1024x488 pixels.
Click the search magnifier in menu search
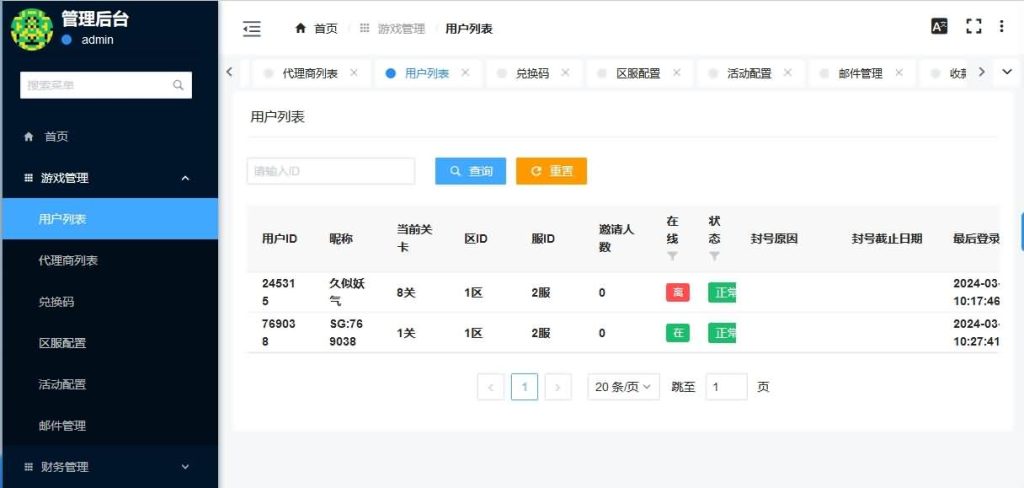click(178, 85)
